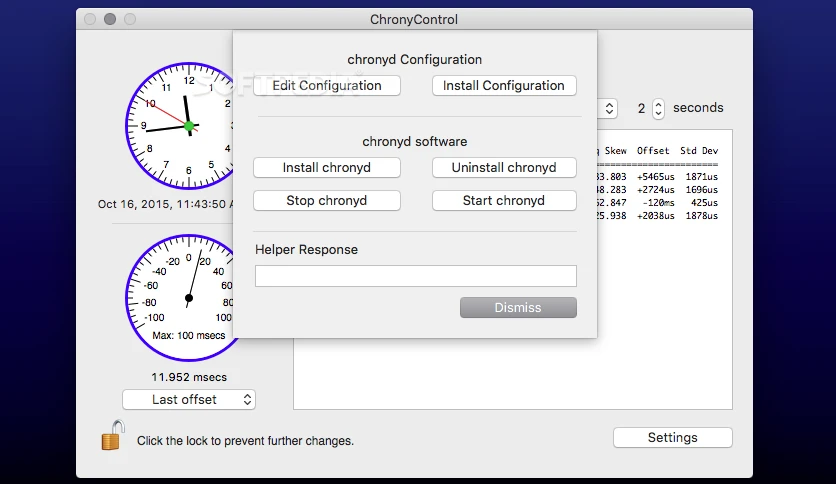This screenshot has height=484, width=836.
Task: Click the 1871us standard deviation value
Action: pos(702,177)
